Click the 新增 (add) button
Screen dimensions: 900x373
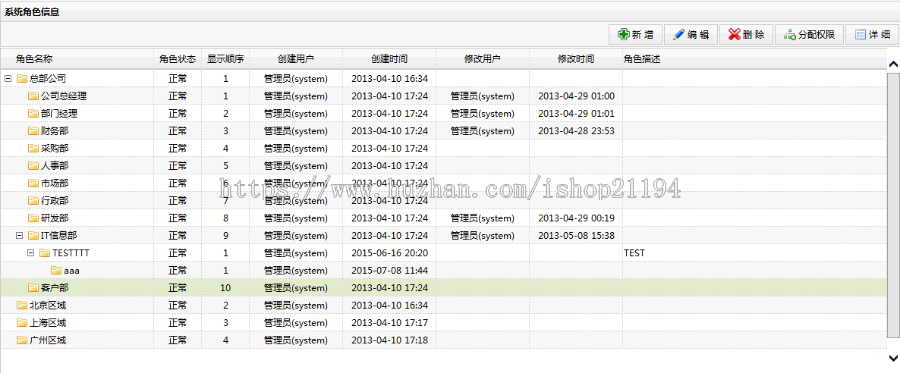(x=635, y=34)
